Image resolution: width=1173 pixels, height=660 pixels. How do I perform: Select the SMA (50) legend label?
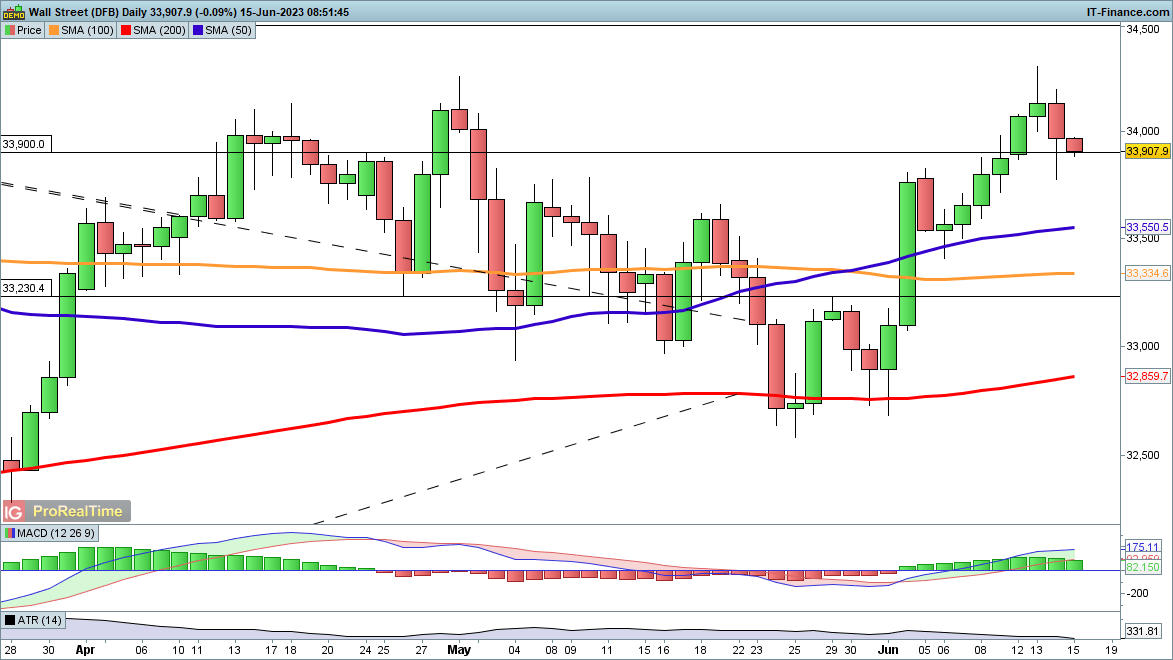pos(228,30)
